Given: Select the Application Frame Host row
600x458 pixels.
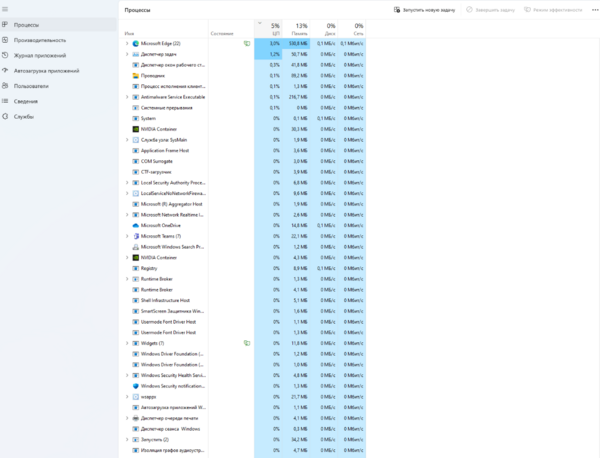Looking at the screenshot, I should click(x=243, y=151).
